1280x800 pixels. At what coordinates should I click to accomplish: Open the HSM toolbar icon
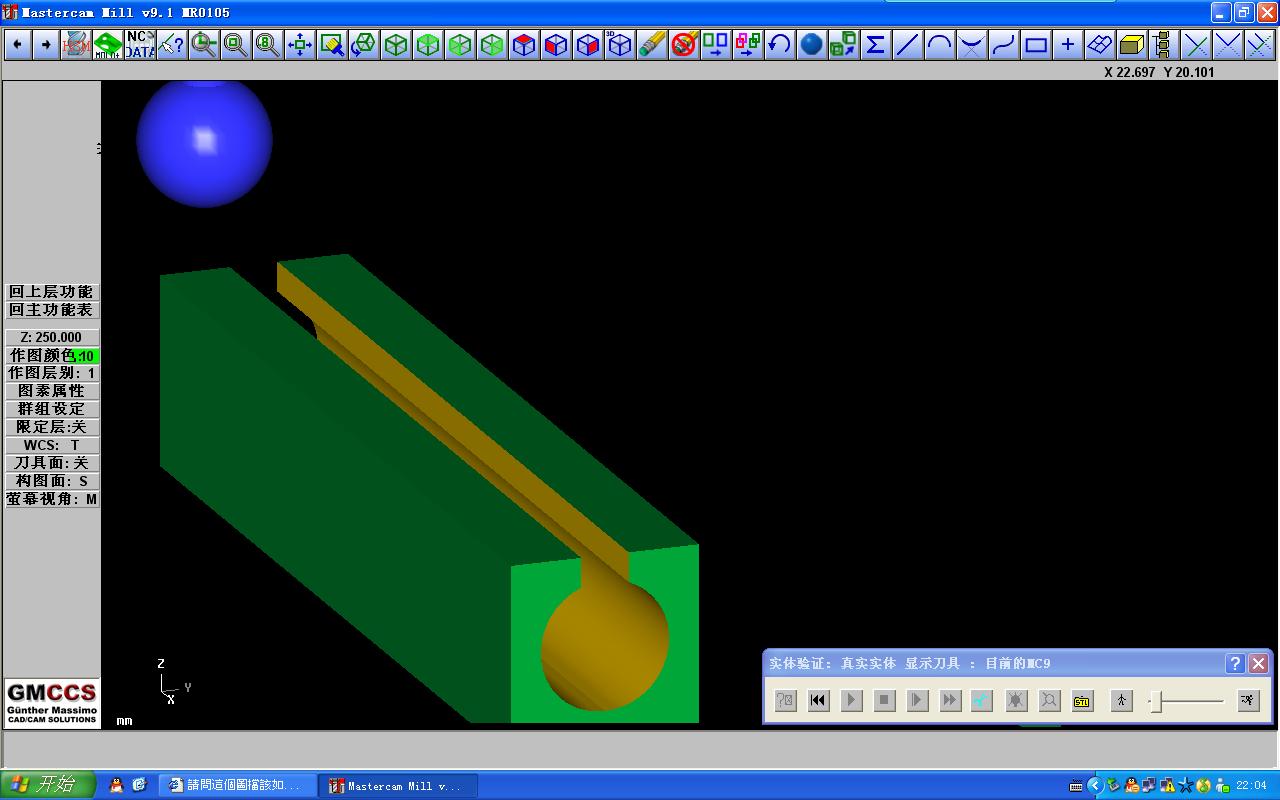point(76,44)
